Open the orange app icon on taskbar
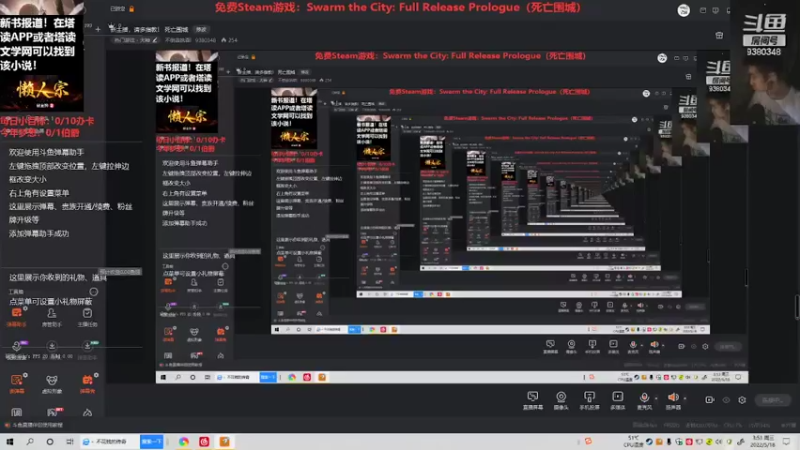 tap(224, 442)
